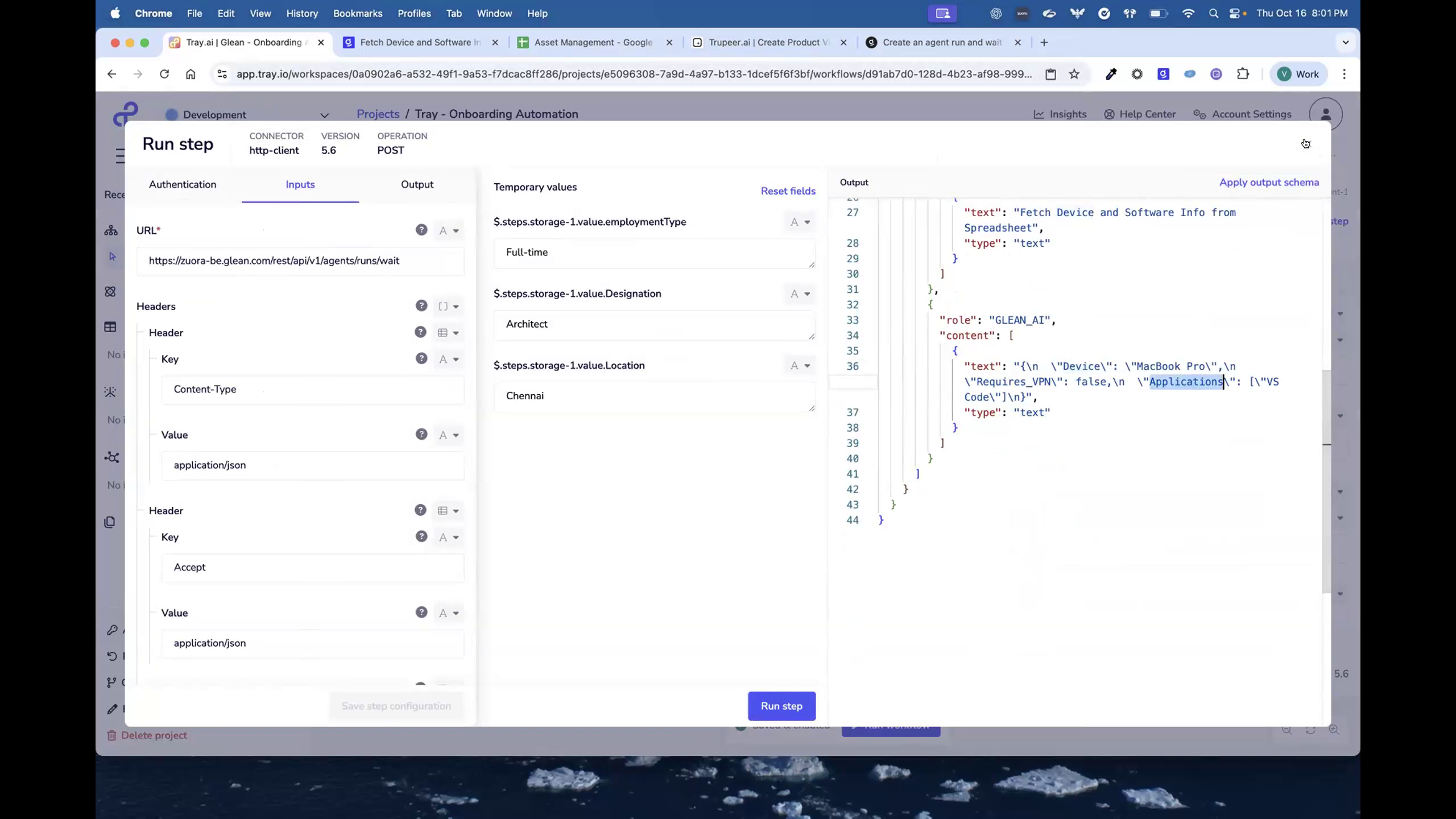1456x819 pixels.
Task: Open the type selector next to Content-Type key
Action: pyautogui.click(x=449, y=359)
